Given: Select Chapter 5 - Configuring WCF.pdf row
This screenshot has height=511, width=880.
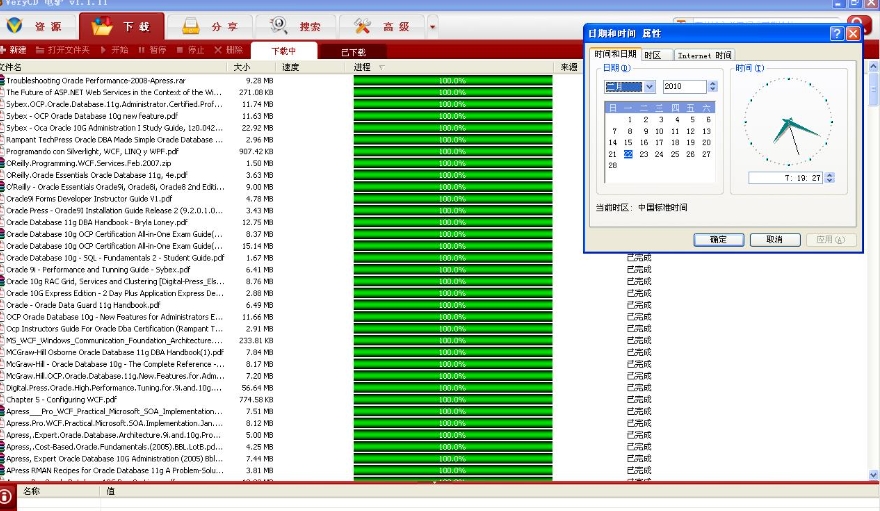Looking at the screenshot, I should pyautogui.click(x=61, y=399).
